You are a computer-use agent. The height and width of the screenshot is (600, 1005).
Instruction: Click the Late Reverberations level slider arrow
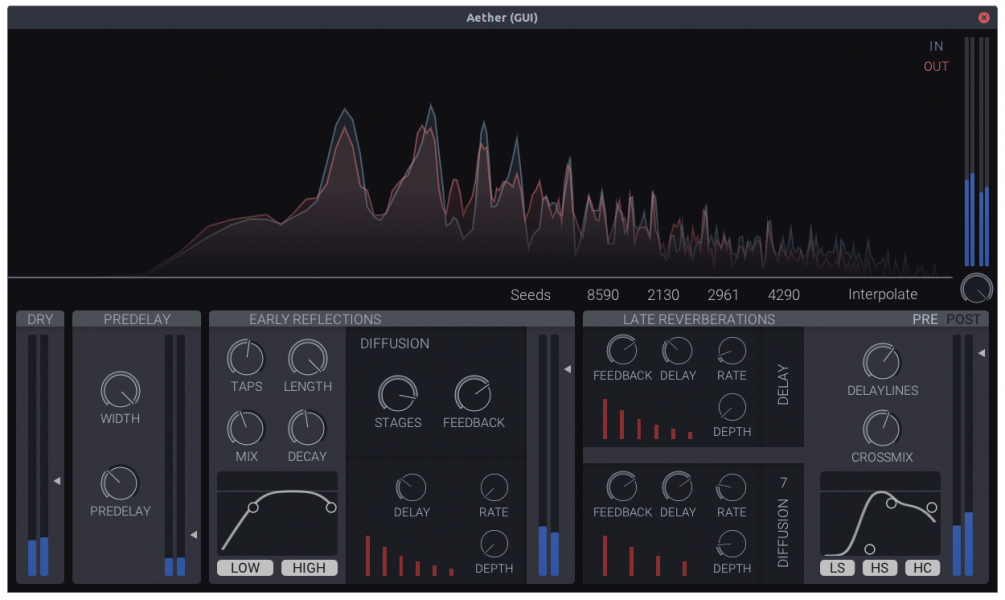pos(981,353)
